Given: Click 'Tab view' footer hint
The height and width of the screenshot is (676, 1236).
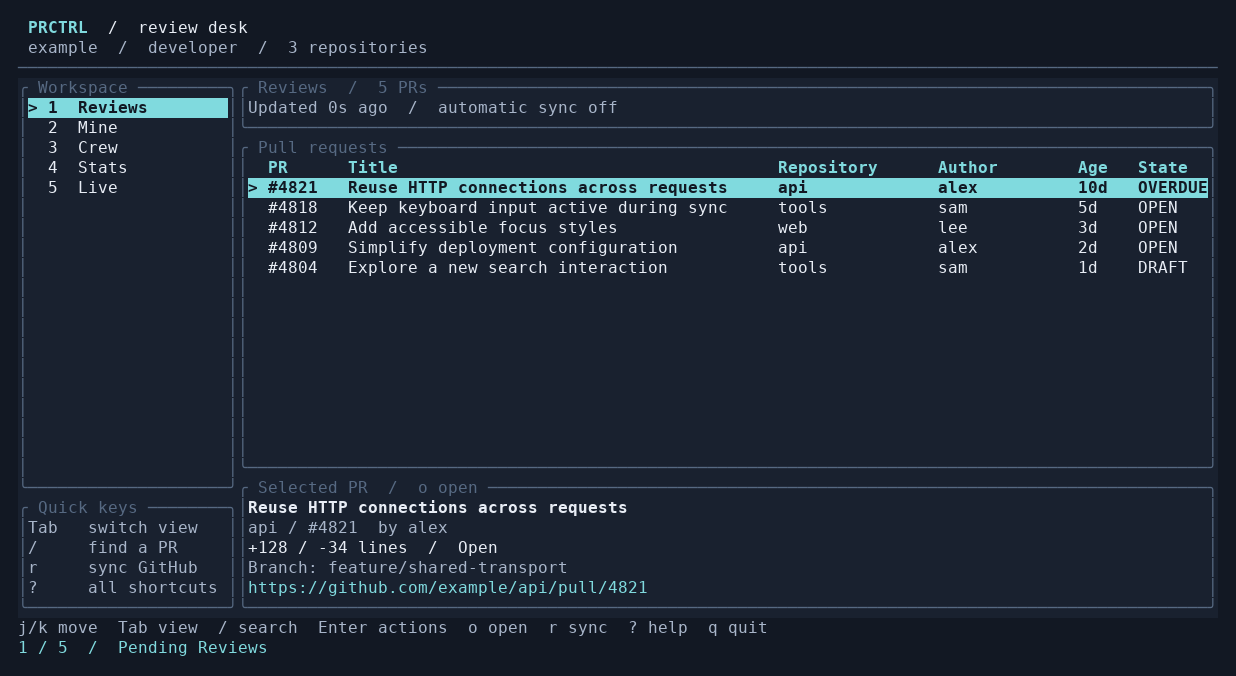Looking at the screenshot, I should click(158, 628).
